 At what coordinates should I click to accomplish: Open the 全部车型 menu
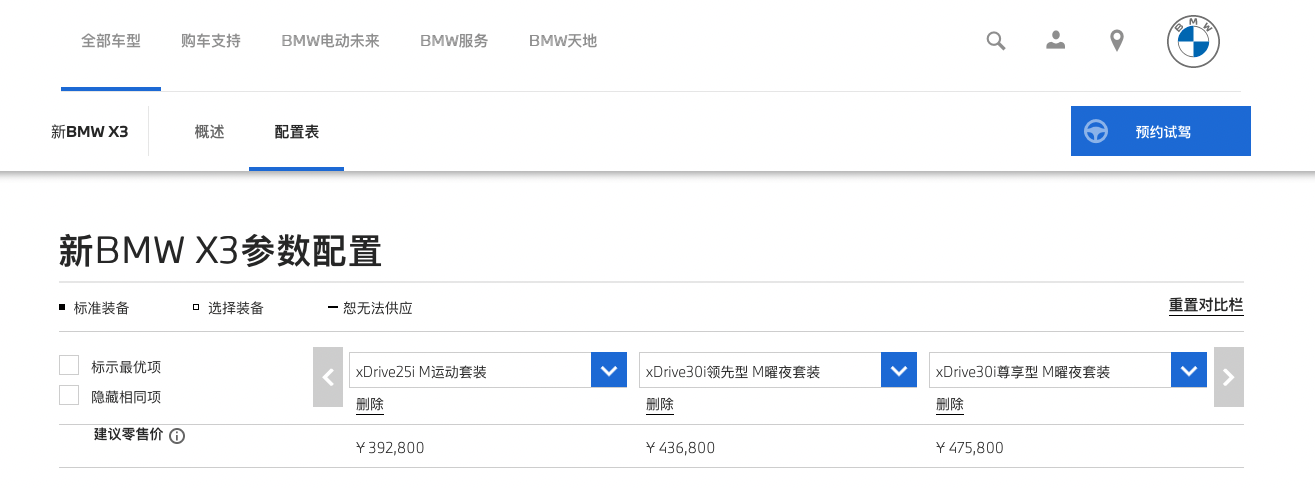(x=111, y=41)
